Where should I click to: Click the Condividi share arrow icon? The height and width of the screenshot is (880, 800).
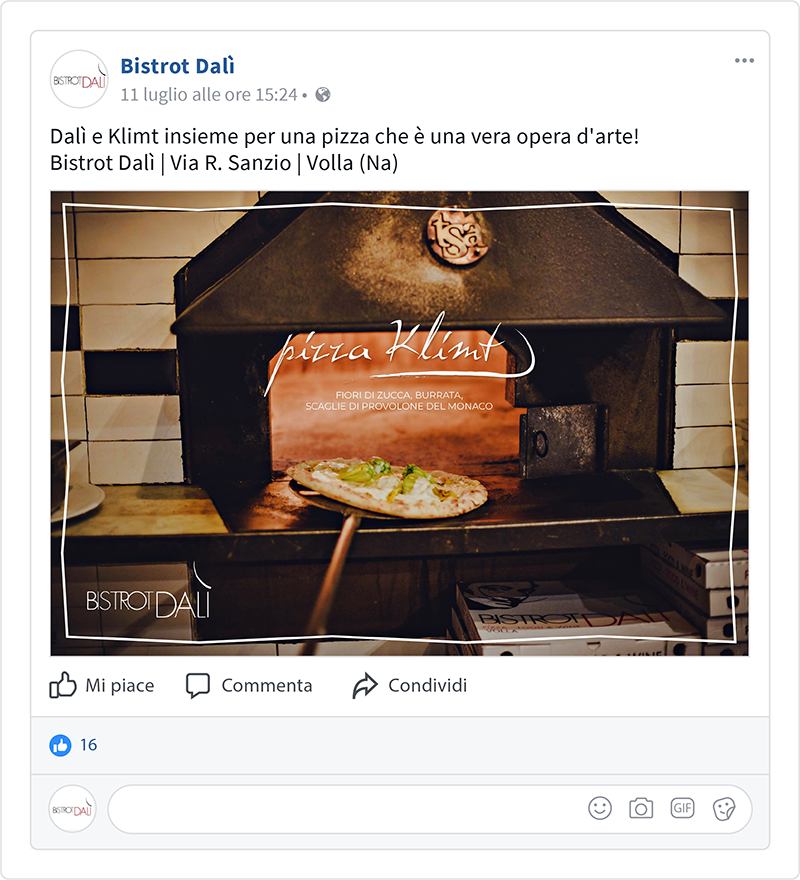coord(365,685)
